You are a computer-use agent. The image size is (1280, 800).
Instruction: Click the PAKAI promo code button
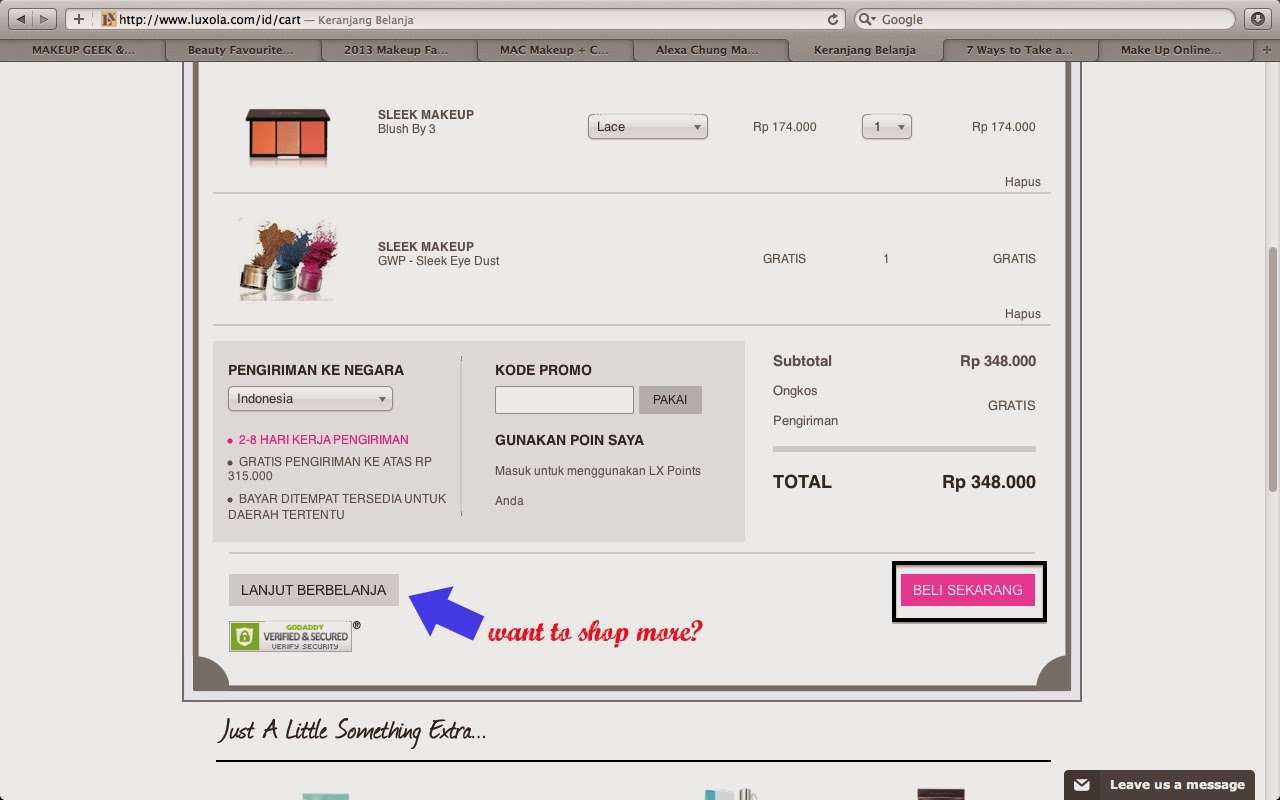pyautogui.click(x=670, y=400)
